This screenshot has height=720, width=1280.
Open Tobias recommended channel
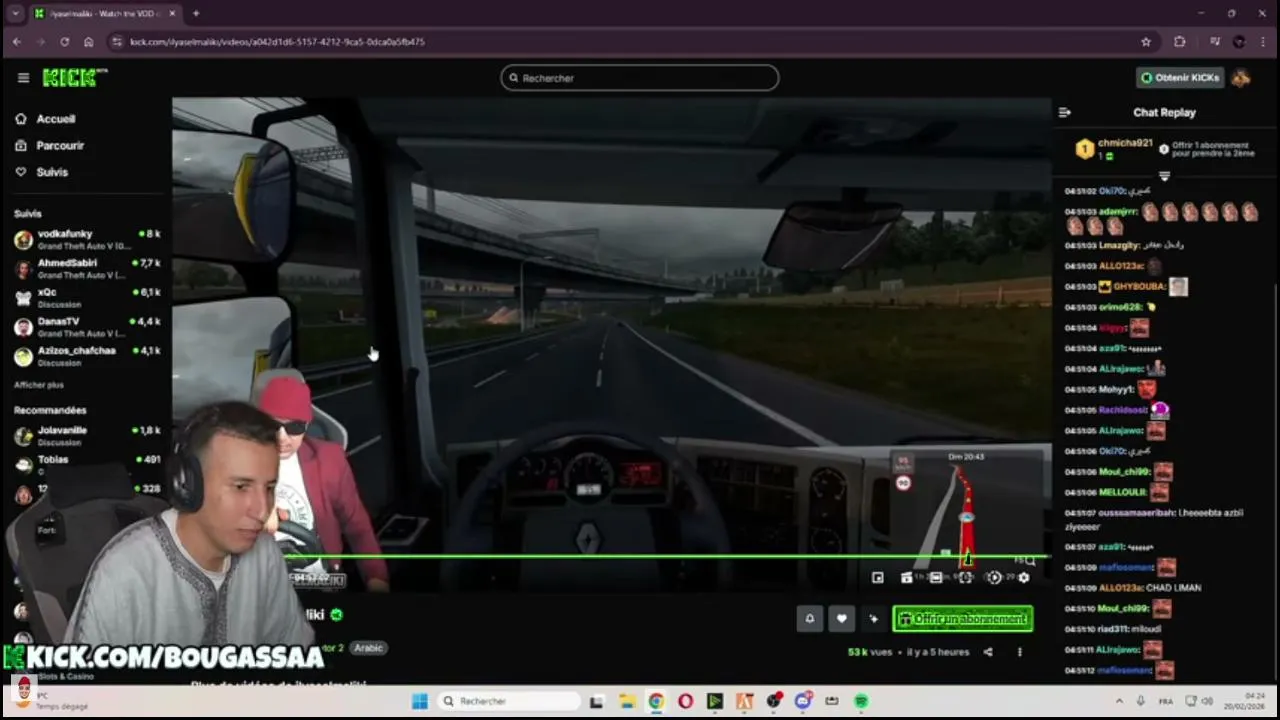(x=87, y=465)
